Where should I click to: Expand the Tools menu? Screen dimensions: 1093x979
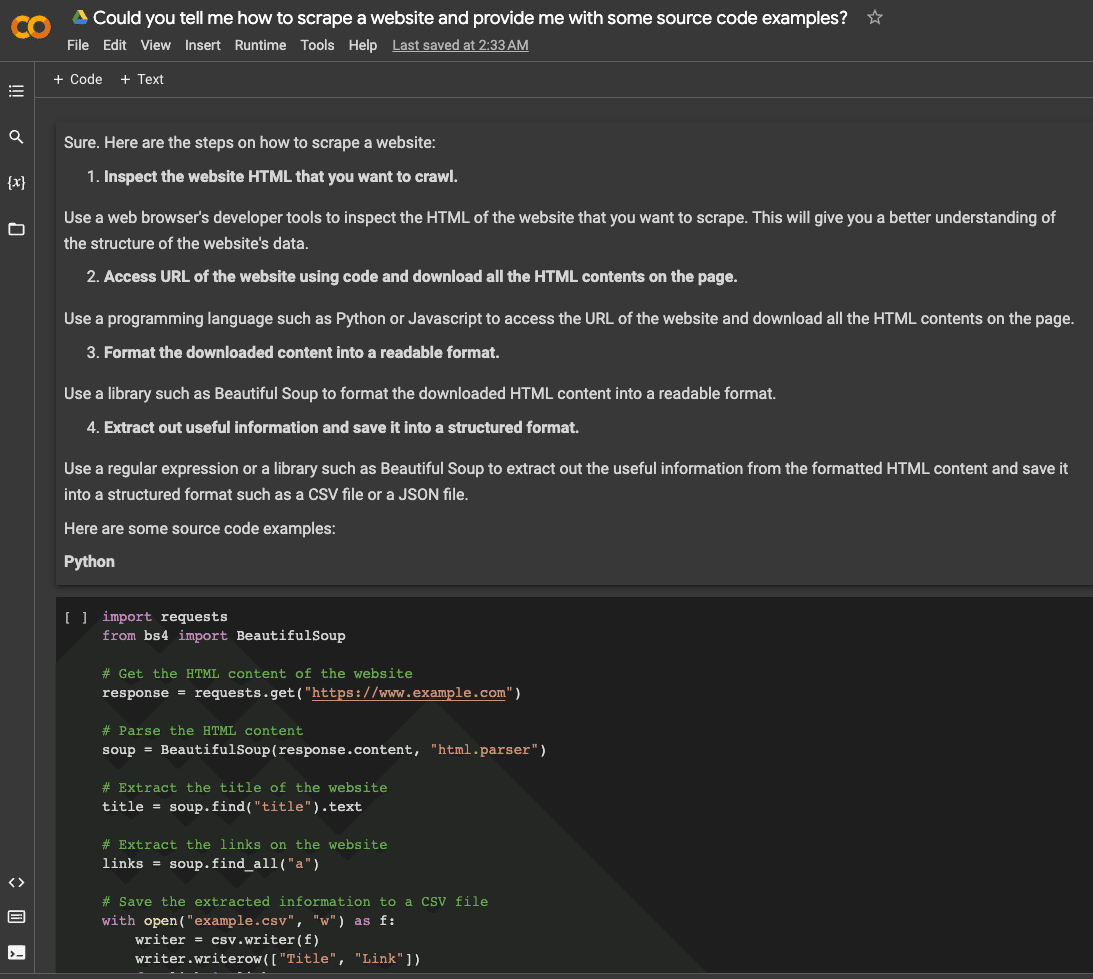coord(317,45)
